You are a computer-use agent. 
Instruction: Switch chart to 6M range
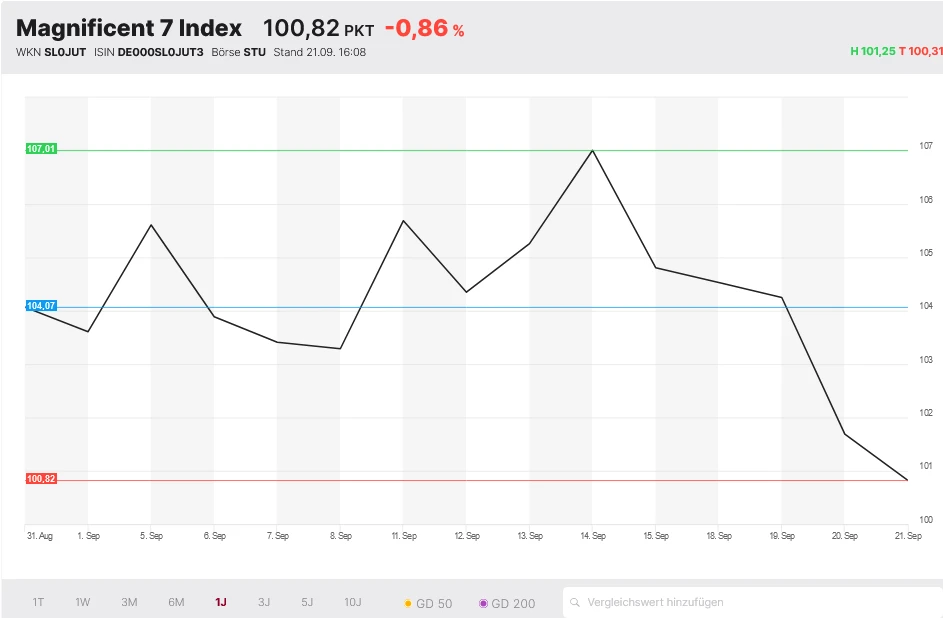[176, 602]
